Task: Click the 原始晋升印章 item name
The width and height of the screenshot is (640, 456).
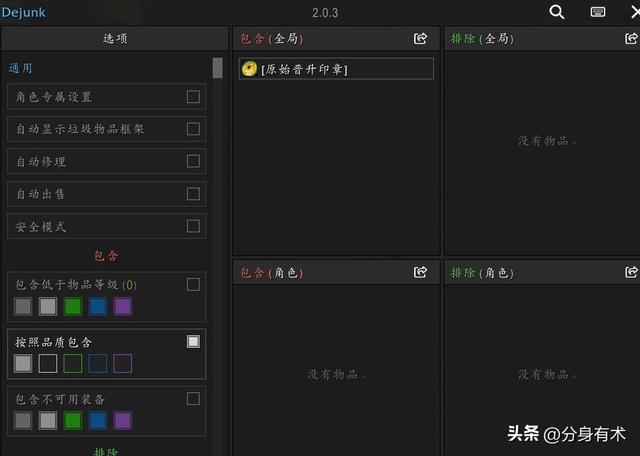Action: click(x=304, y=69)
